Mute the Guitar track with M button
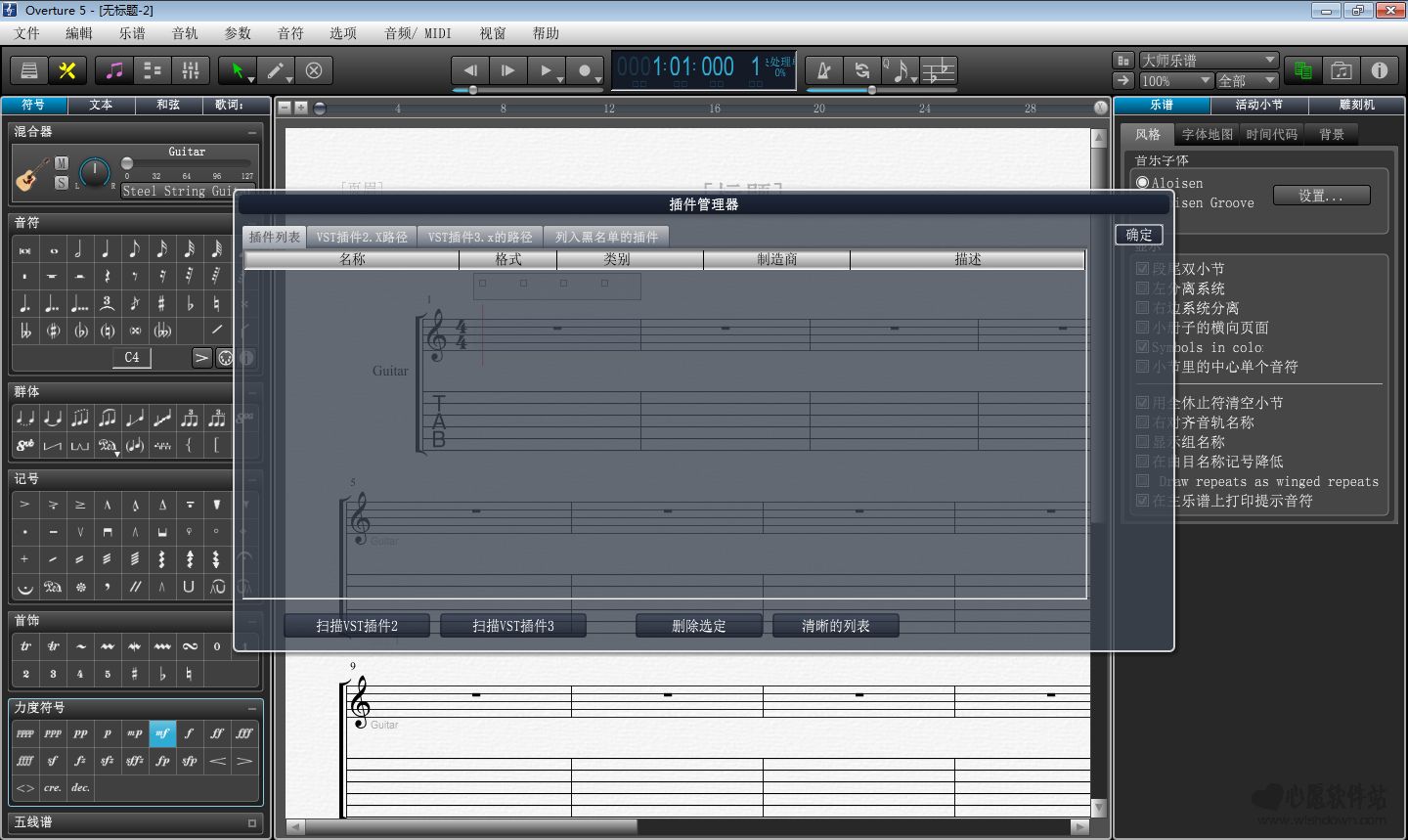1408x840 pixels. 62,163
